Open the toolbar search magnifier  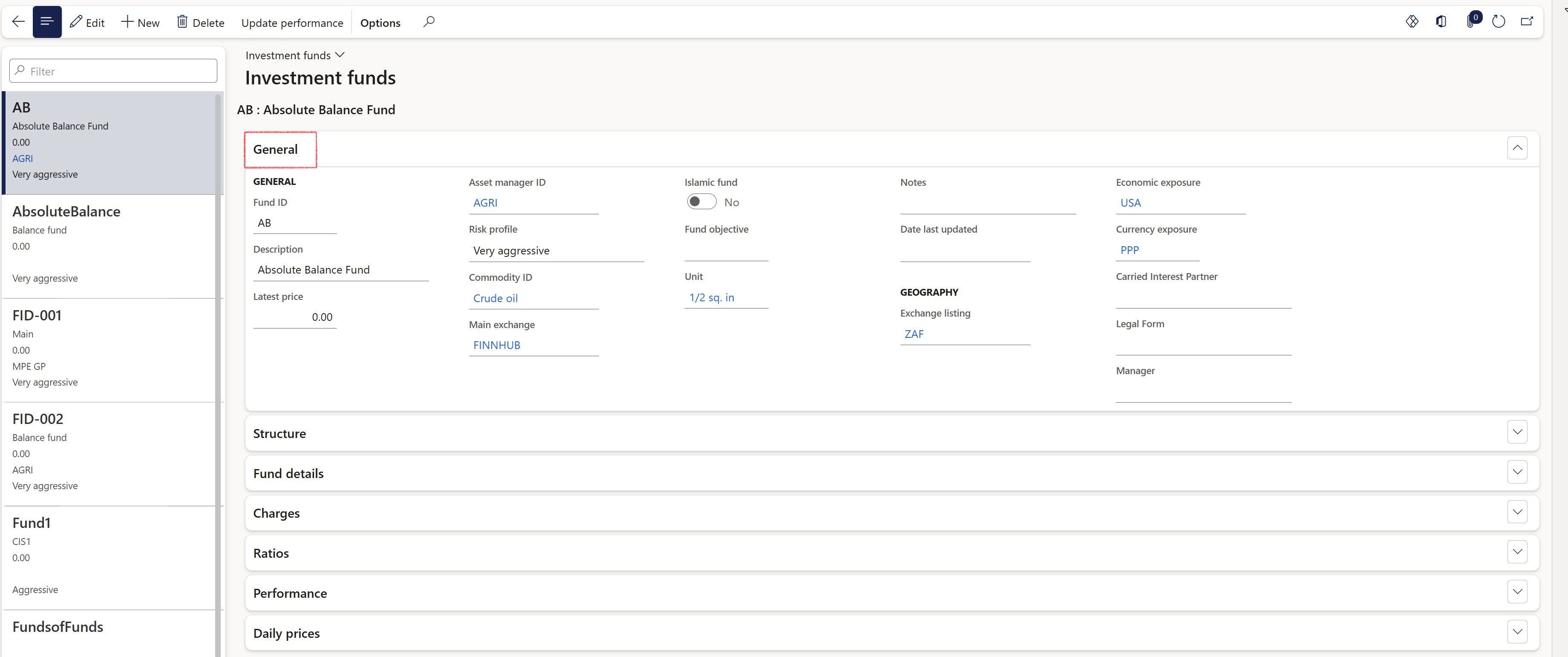[x=429, y=22]
